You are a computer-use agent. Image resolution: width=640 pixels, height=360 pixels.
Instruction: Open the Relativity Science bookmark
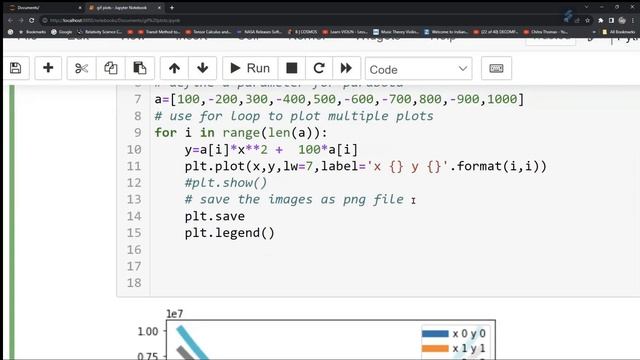[100, 32]
